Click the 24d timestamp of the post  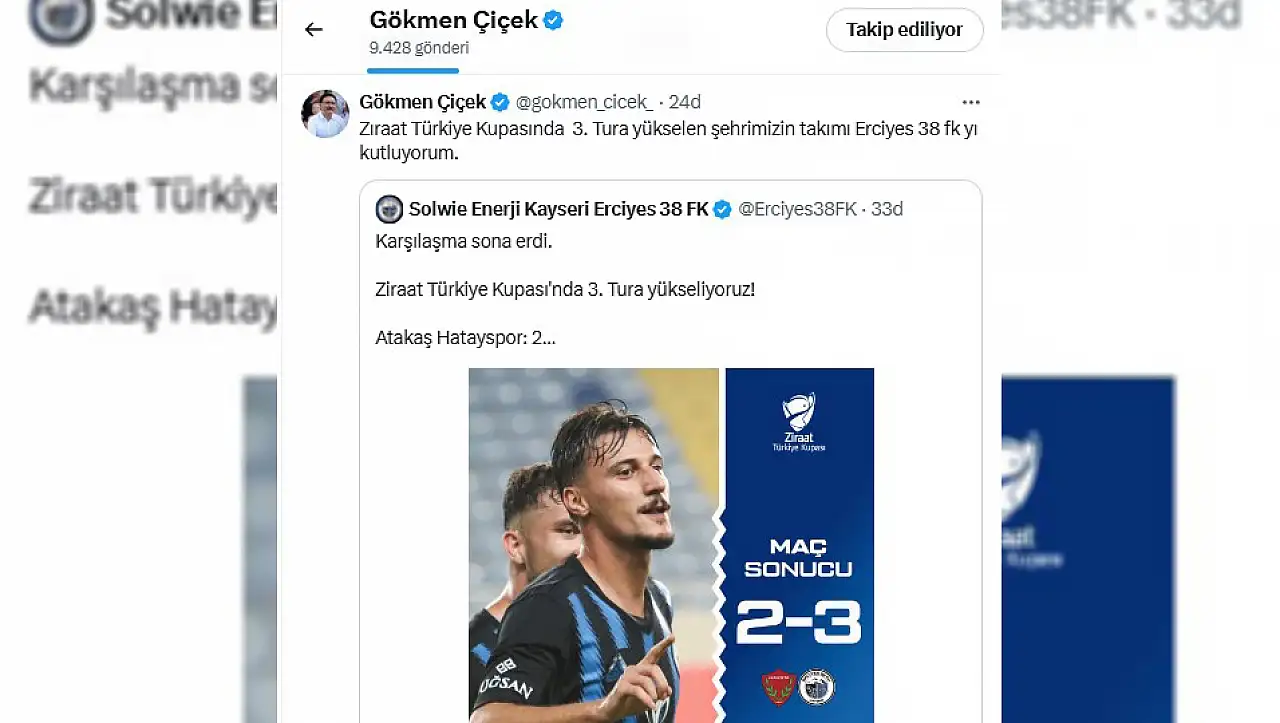(685, 102)
